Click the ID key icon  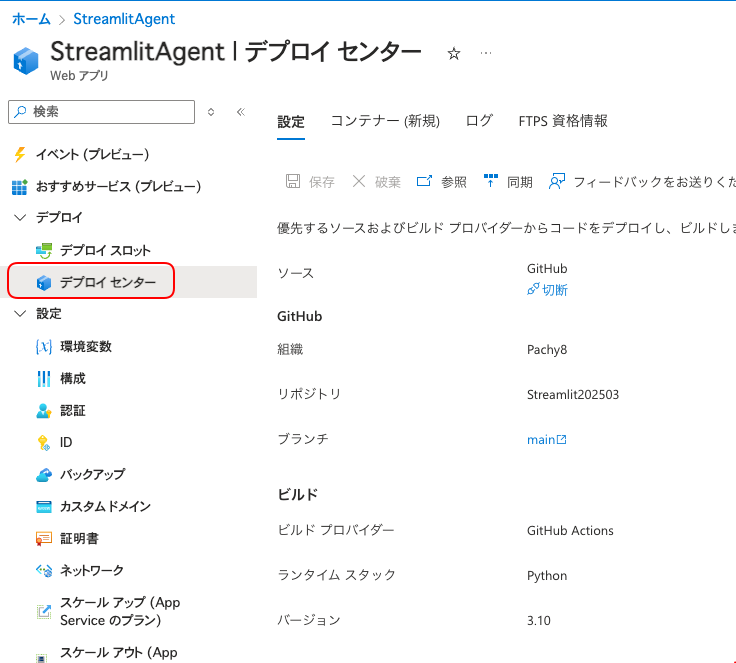44,443
